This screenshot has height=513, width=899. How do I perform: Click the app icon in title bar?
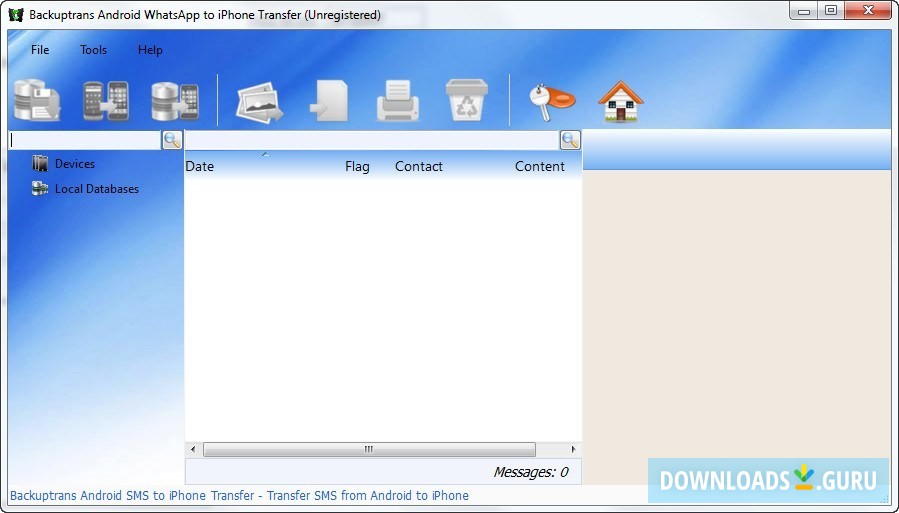click(16, 15)
